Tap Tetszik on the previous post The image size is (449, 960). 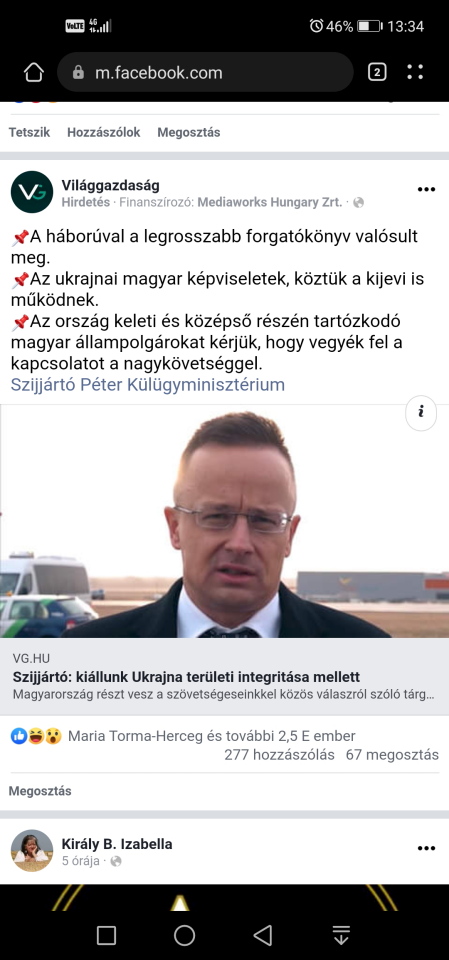(29, 132)
